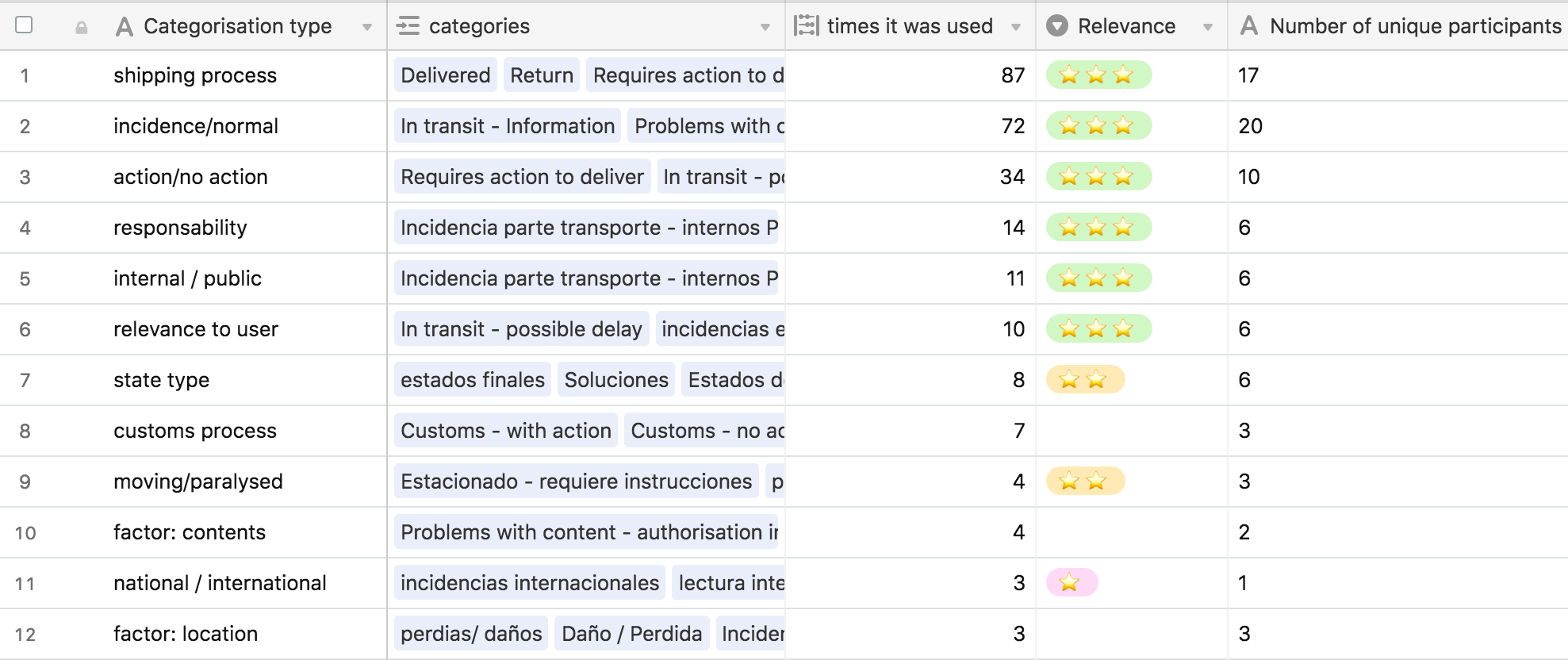The width and height of the screenshot is (1568, 660).
Task: Select the 'customs process' cell
Action: [x=247, y=431]
